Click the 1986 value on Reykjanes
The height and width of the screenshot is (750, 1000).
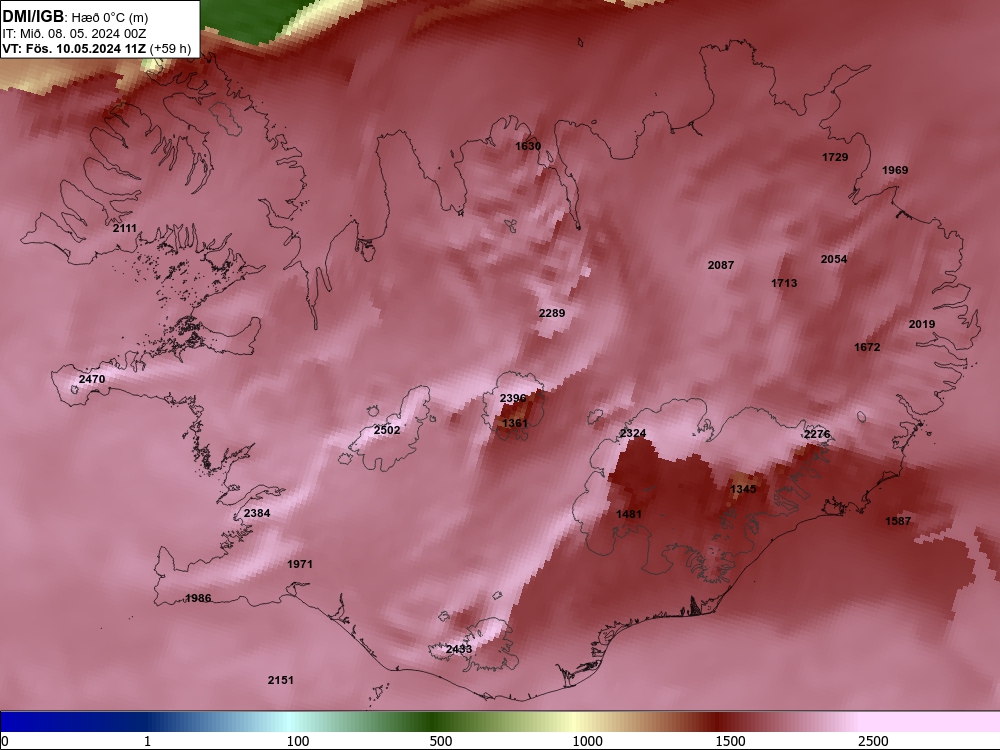[x=198, y=598]
